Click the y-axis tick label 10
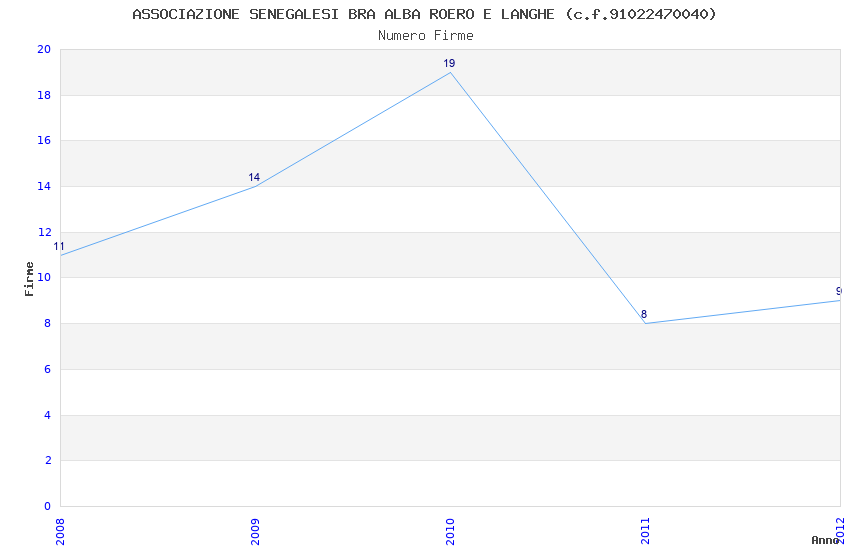This screenshot has height=550, width=850. tap(44, 277)
